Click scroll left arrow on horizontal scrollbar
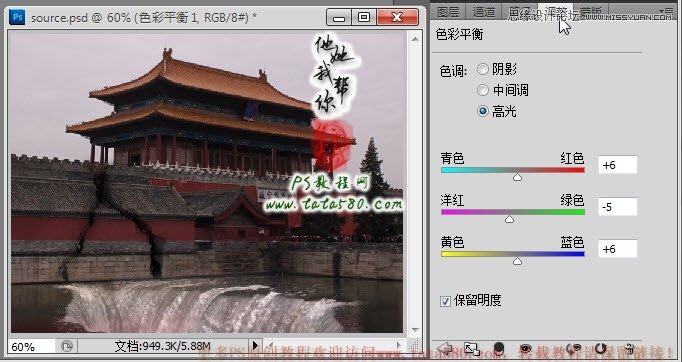 [x=270, y=346]
